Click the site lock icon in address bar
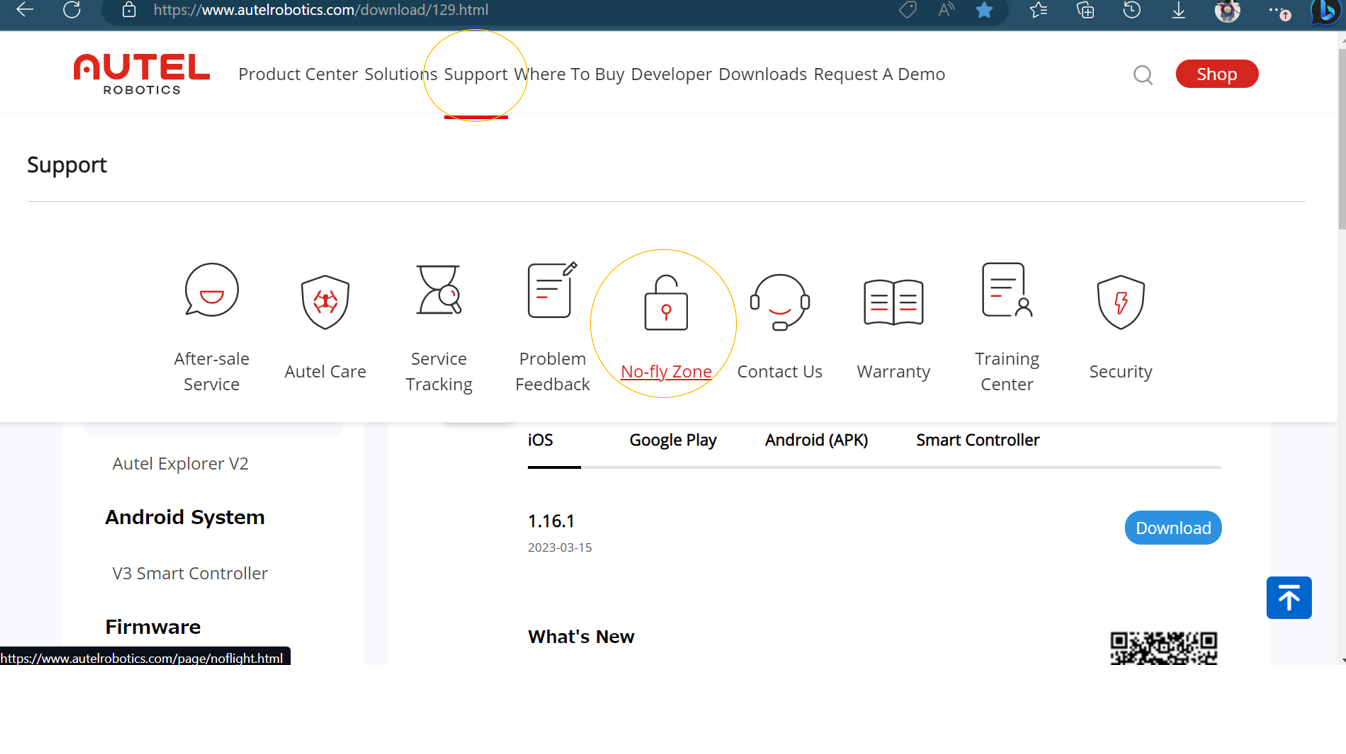 129,10
